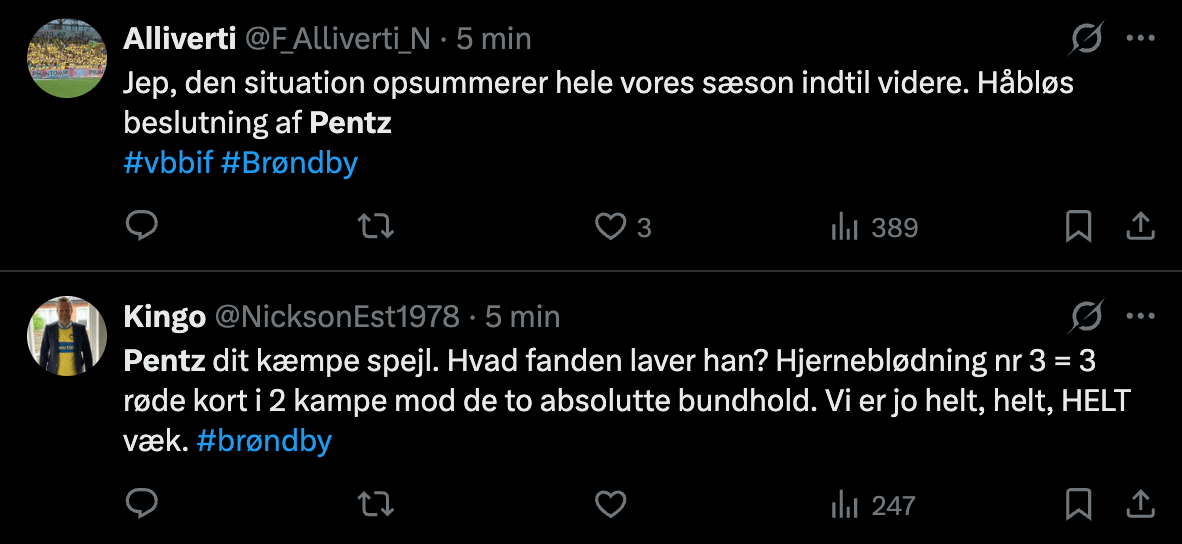
Task: Open the @NicksonEst1978 profile handle
Action: (337, 317)
